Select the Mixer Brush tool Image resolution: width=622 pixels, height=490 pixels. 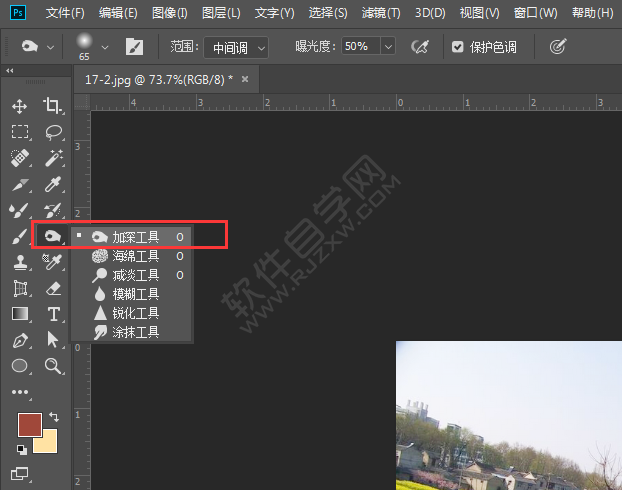(19, 210)
